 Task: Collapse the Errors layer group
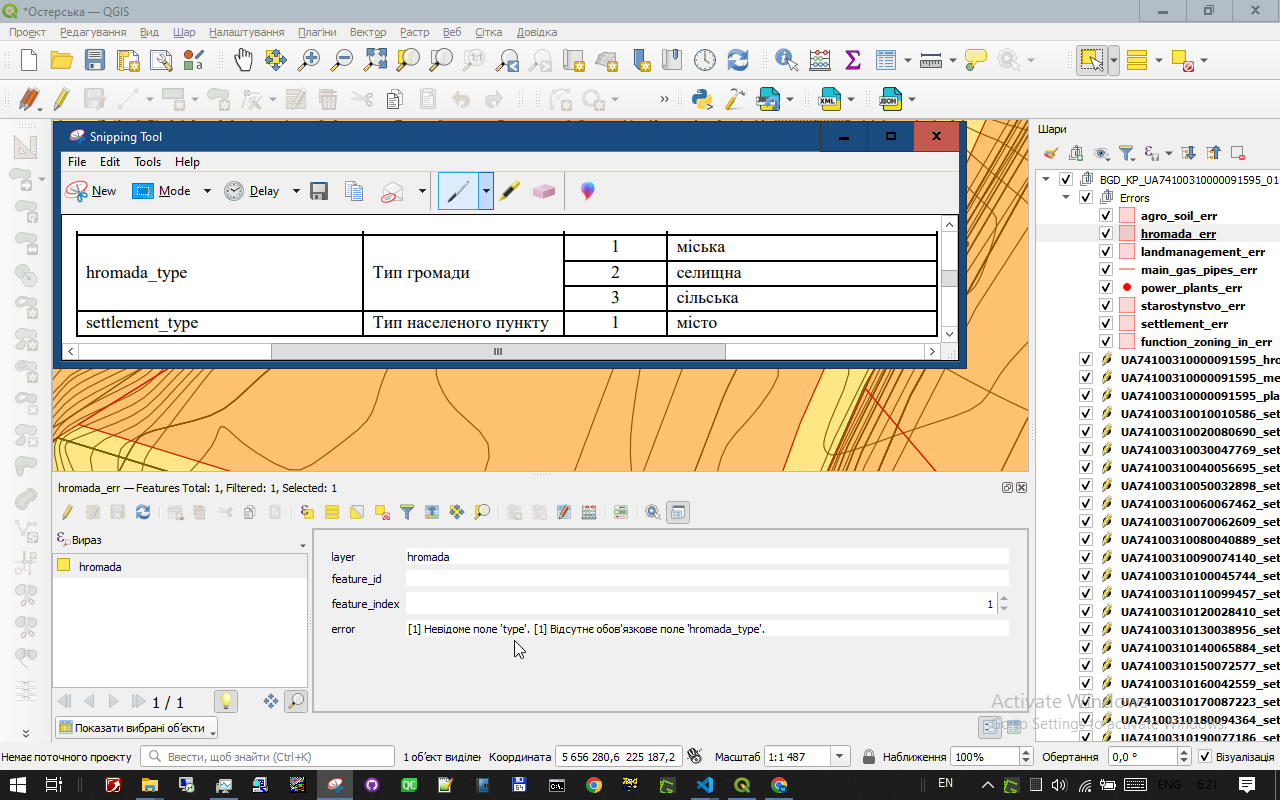tap(1067, 198)
